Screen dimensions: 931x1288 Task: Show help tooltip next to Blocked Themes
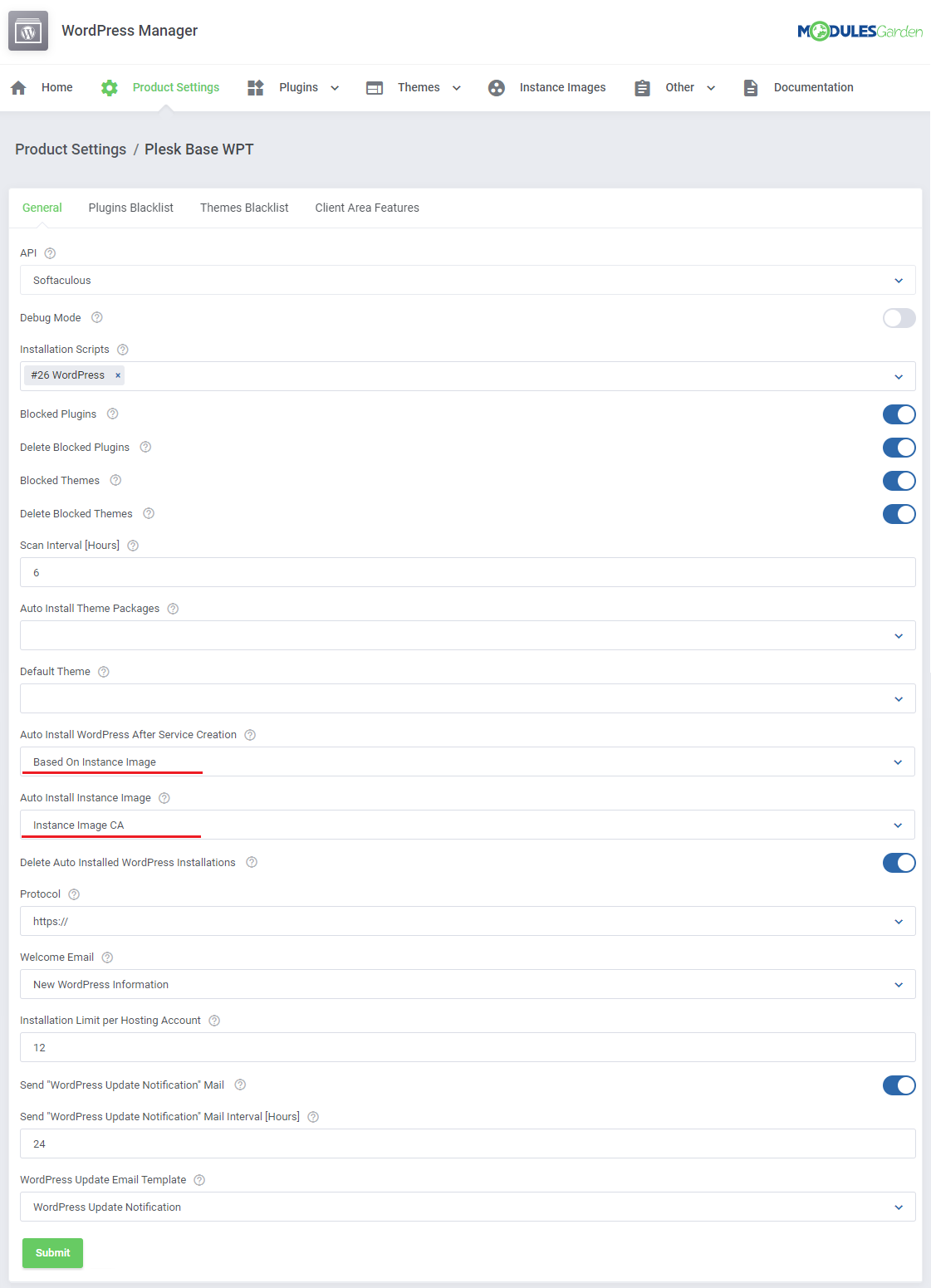click(x=116, y=480)
